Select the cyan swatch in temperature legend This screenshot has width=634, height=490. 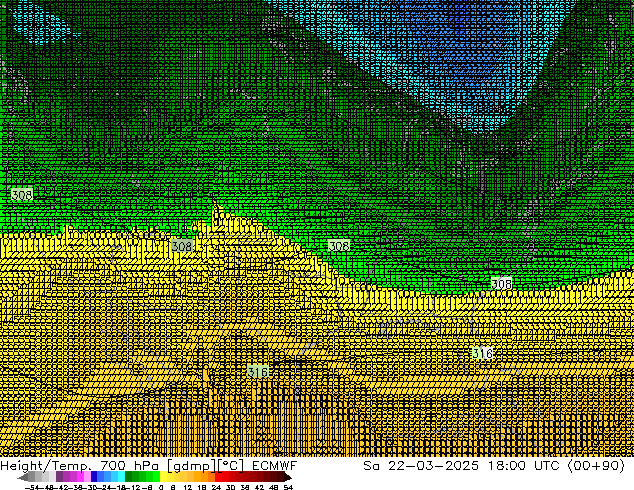(121, 477)
